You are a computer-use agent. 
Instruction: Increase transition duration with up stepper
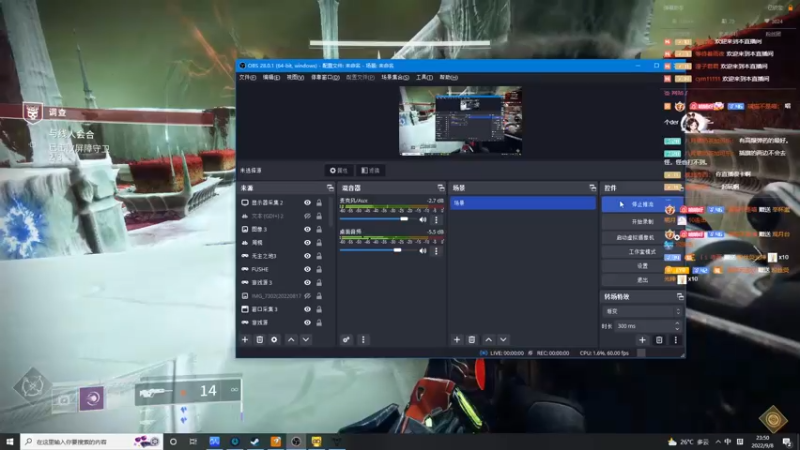(677, 323)
